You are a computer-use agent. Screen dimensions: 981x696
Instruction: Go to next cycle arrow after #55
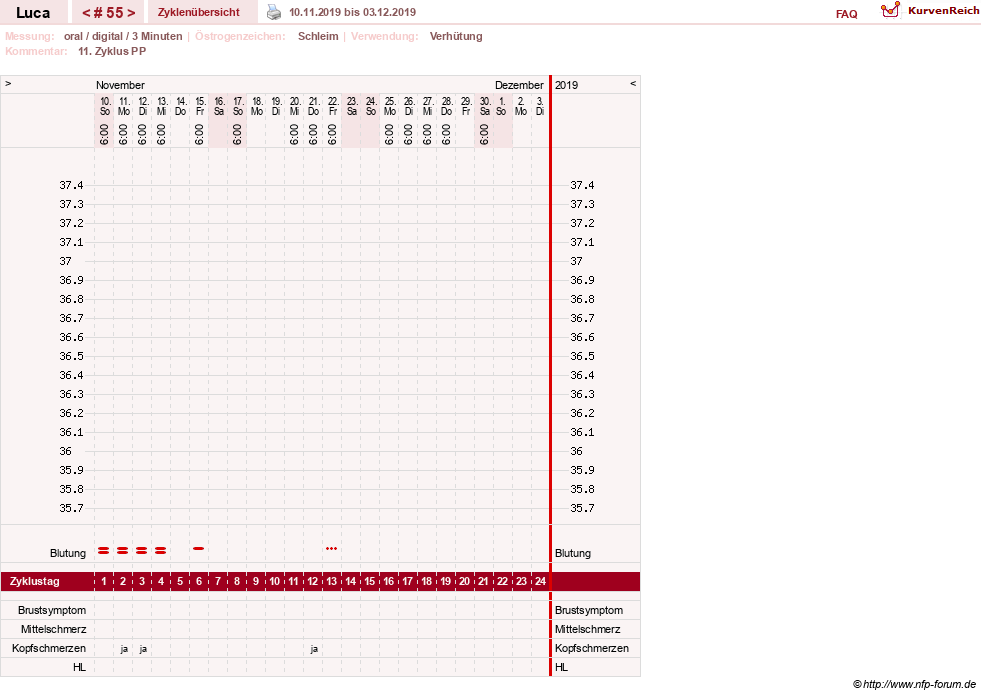[131, 13]
